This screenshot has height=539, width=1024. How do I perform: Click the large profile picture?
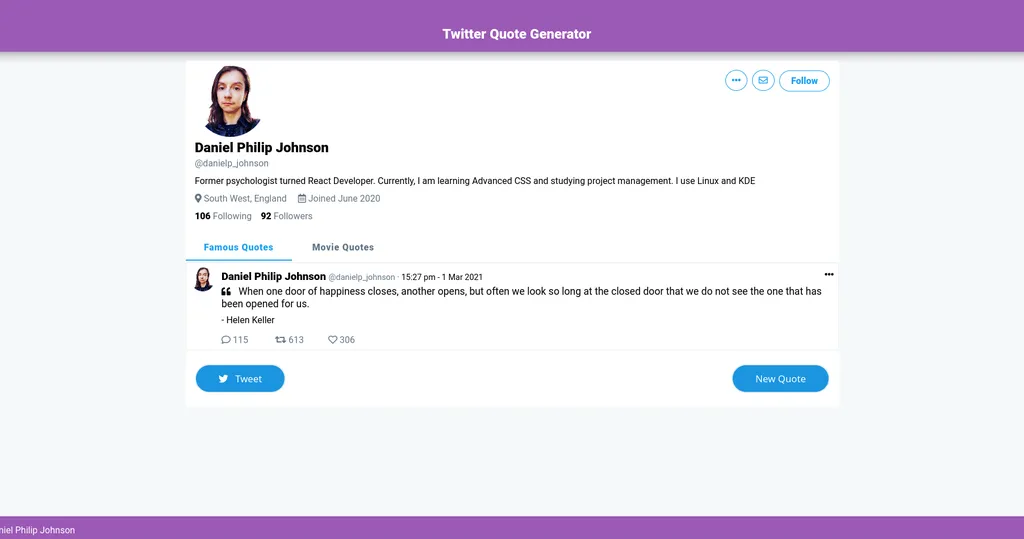pos(232,101)
